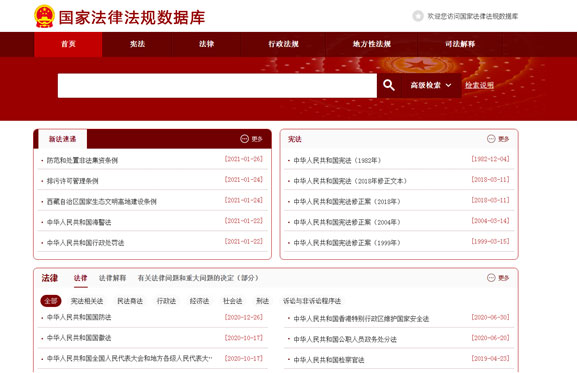This screenshot has width=578, height=373.
Task: Click the main search input box
Action: [217, 85]
